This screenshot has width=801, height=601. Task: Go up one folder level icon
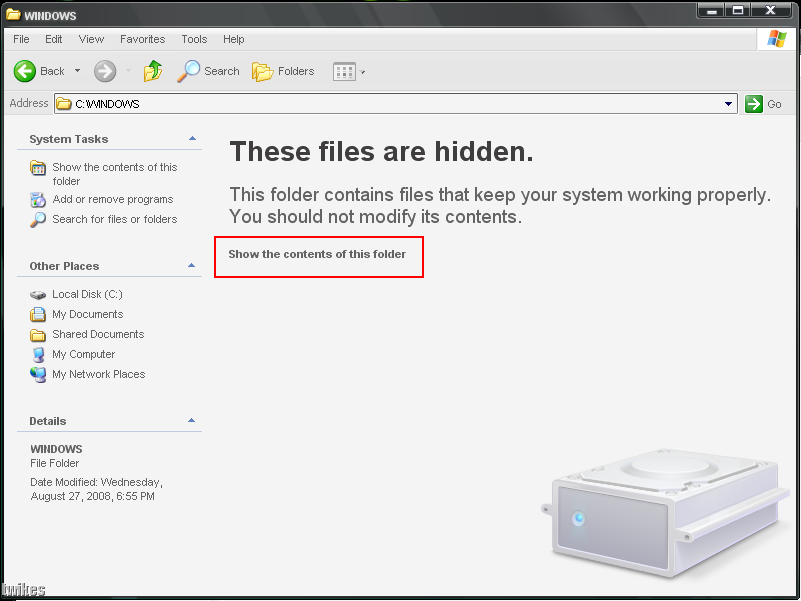point(152,71)
